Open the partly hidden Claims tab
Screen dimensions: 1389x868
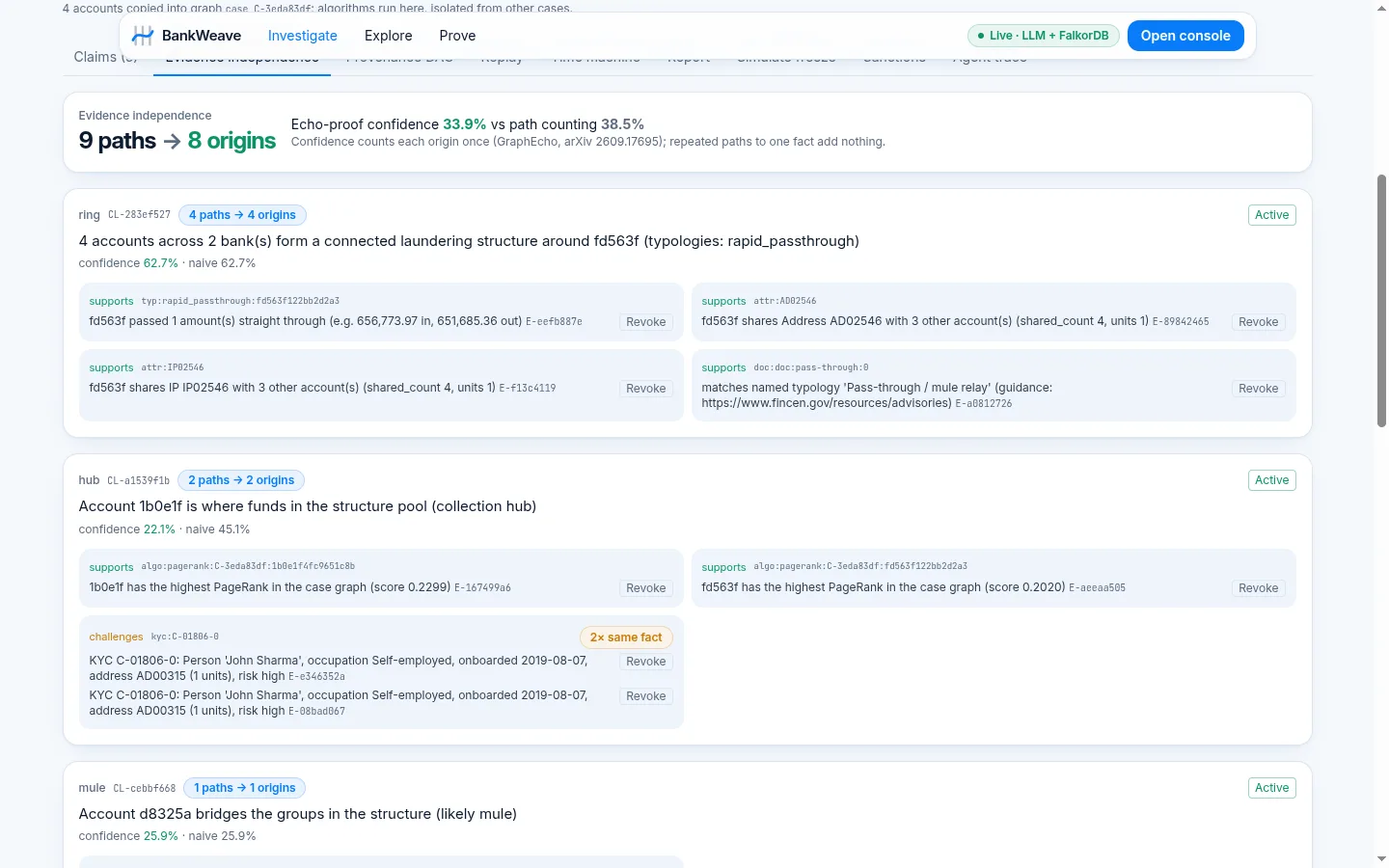pos(105,57)
